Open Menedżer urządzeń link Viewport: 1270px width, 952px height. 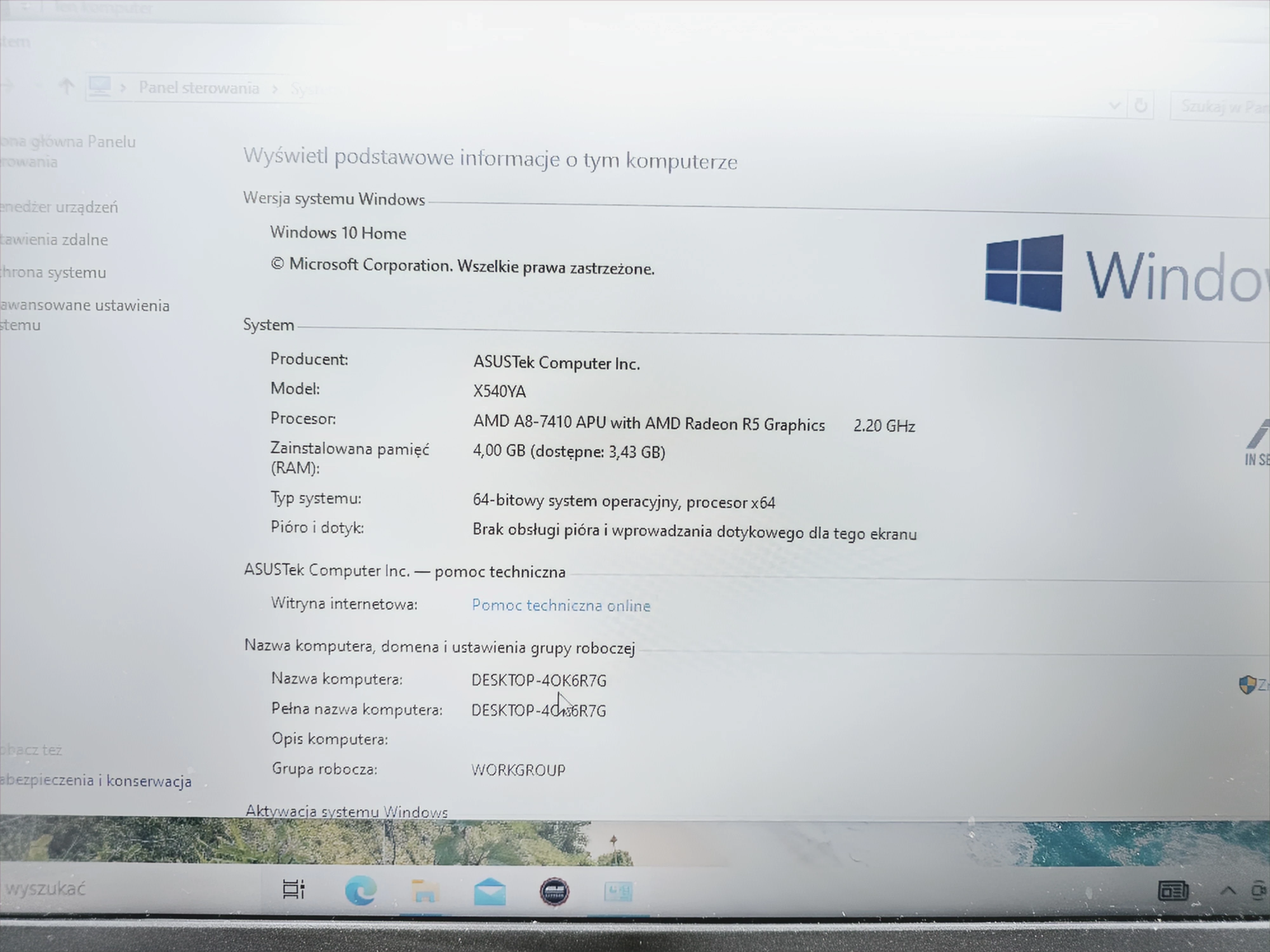coord(58,207)
